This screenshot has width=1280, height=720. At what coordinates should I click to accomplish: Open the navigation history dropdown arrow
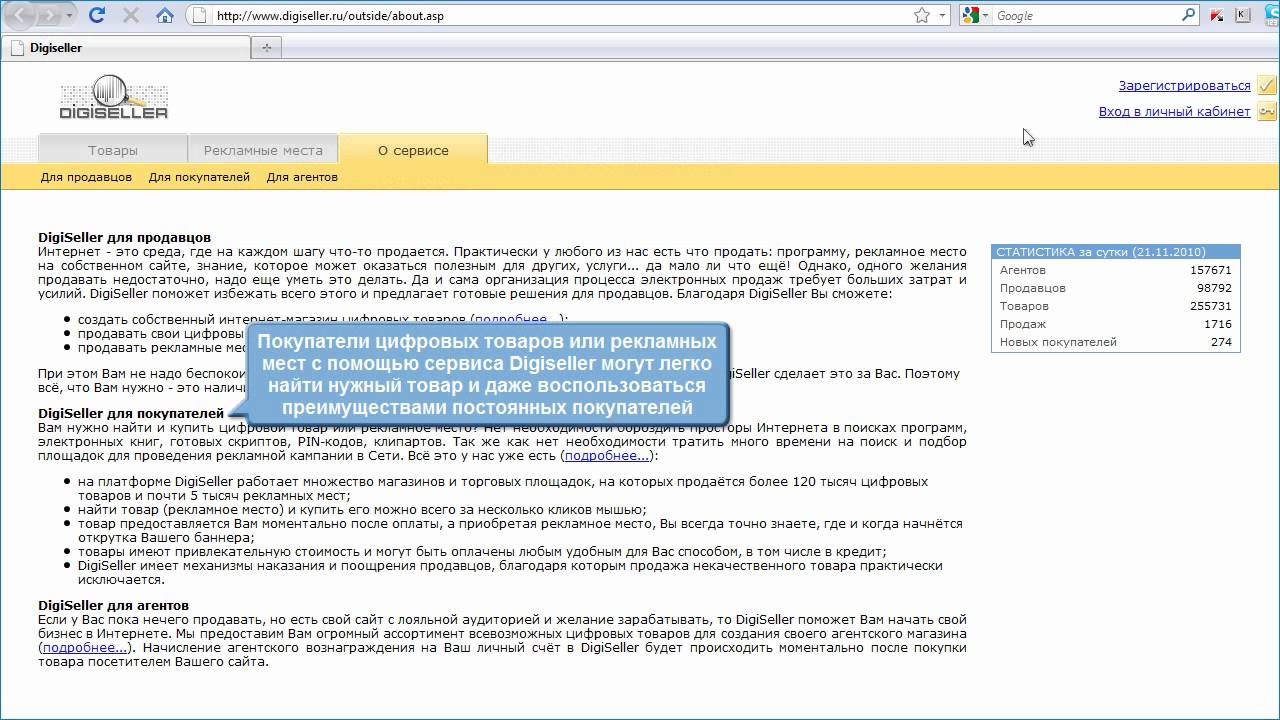pos(69,16)
